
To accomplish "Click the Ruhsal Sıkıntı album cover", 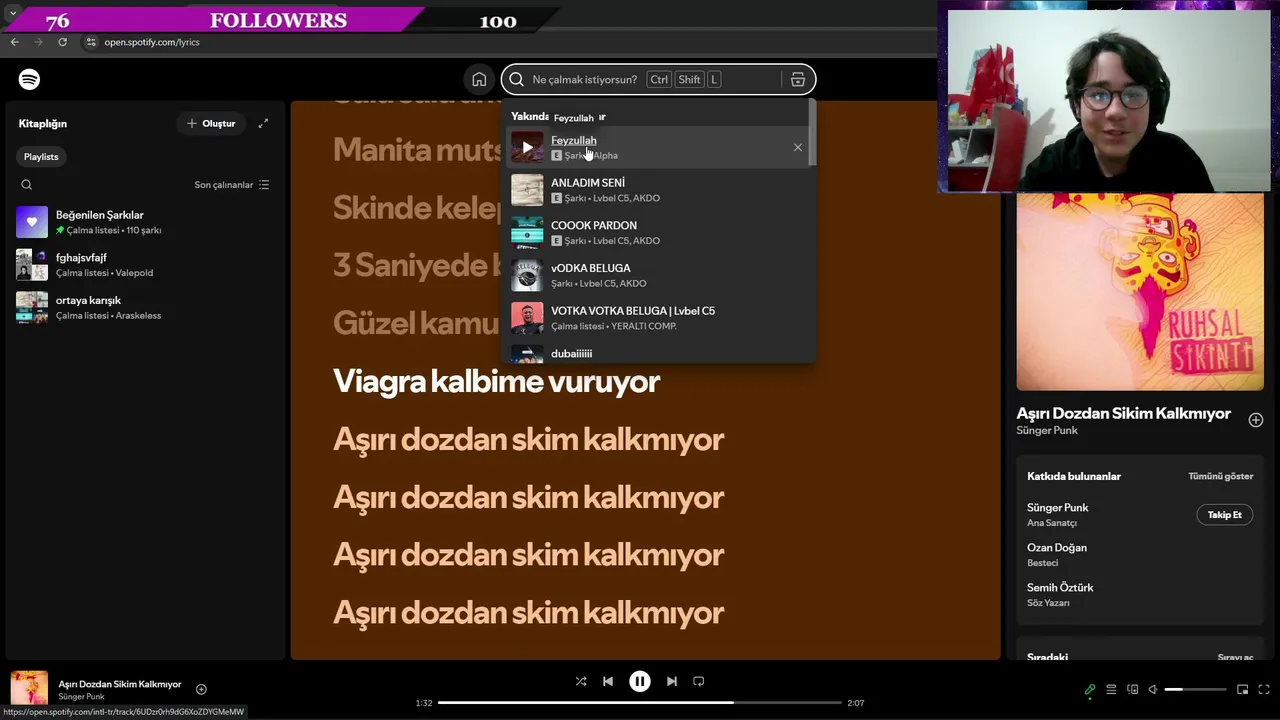I will 1140,290.
